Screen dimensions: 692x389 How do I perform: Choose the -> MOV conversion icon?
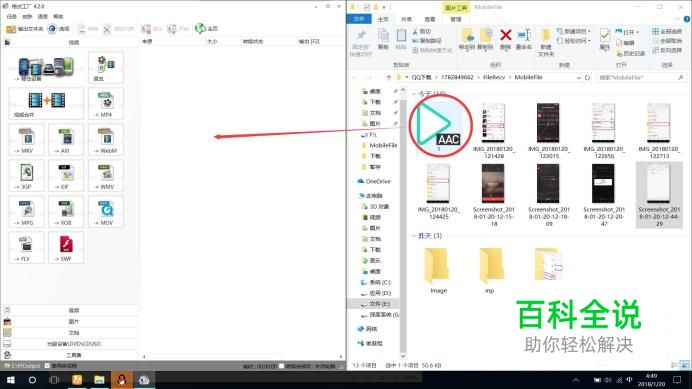click(x=105, y=211)
